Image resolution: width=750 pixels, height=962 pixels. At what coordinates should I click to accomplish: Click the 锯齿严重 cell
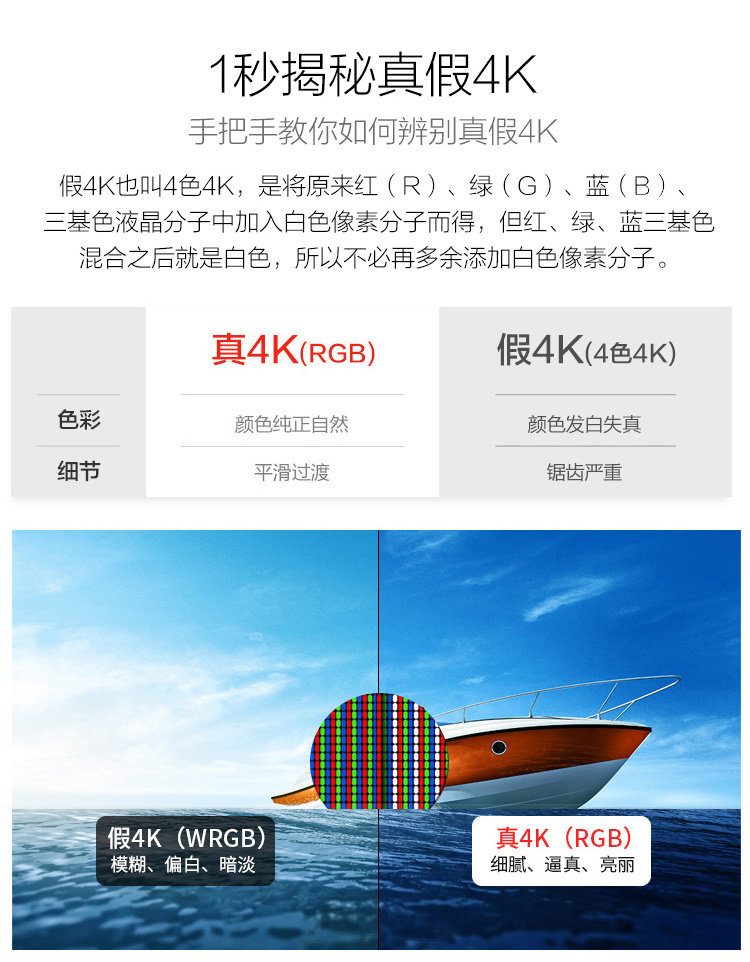[584, 472]
